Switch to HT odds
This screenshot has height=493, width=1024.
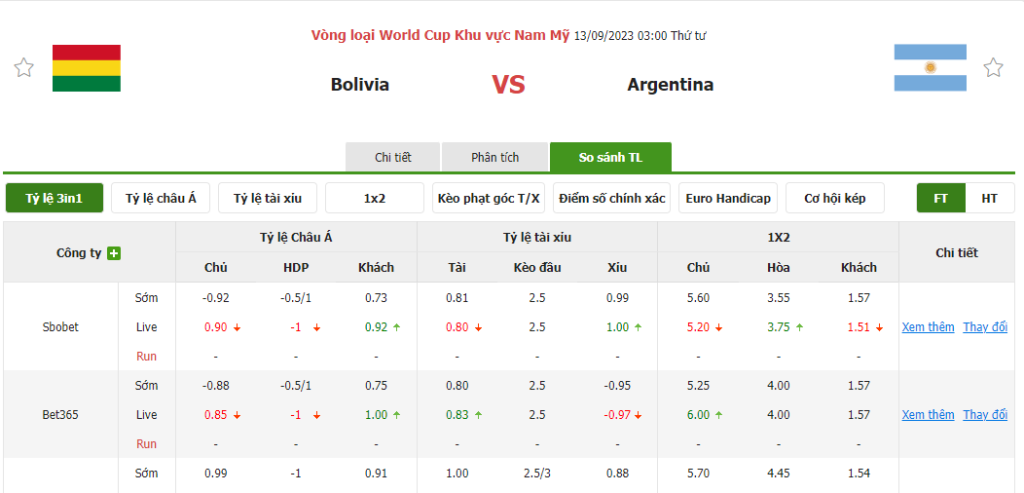(x=989, y=198)
